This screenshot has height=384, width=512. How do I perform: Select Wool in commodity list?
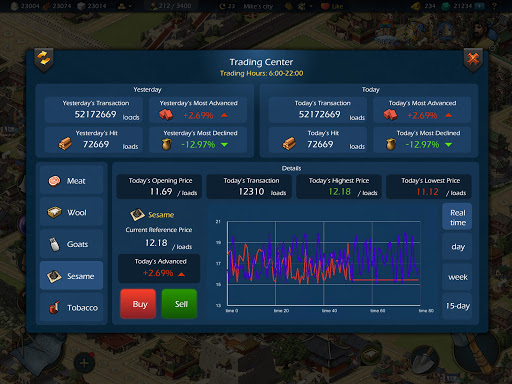point(71,212)
